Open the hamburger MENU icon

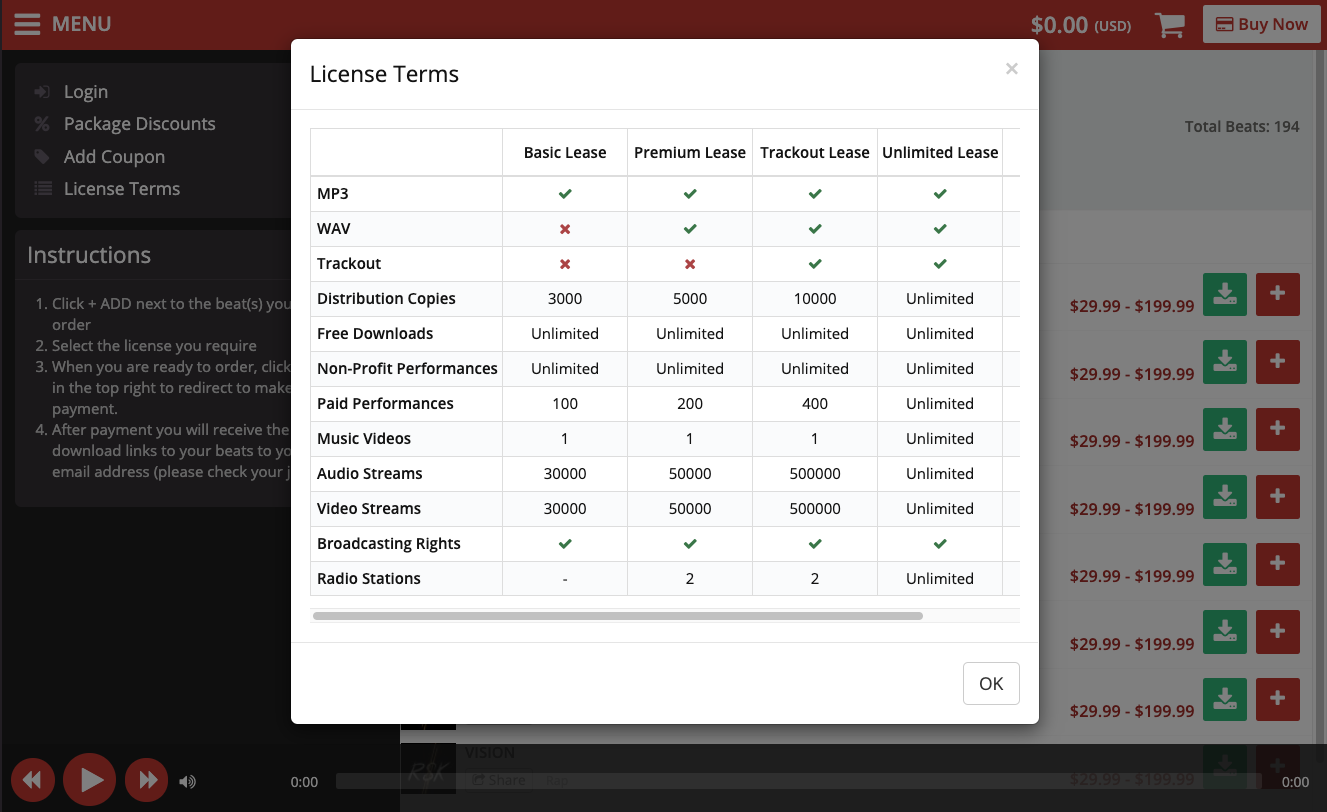pos(27,24)
